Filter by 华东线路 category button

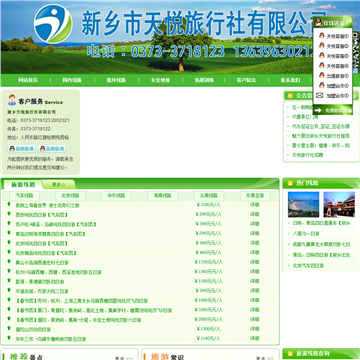116,196
